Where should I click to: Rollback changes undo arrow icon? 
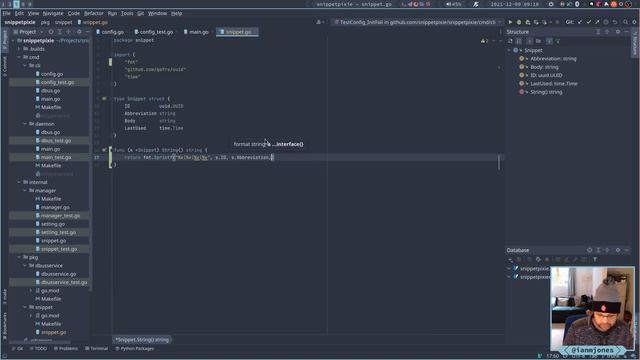tap(615, 22)
